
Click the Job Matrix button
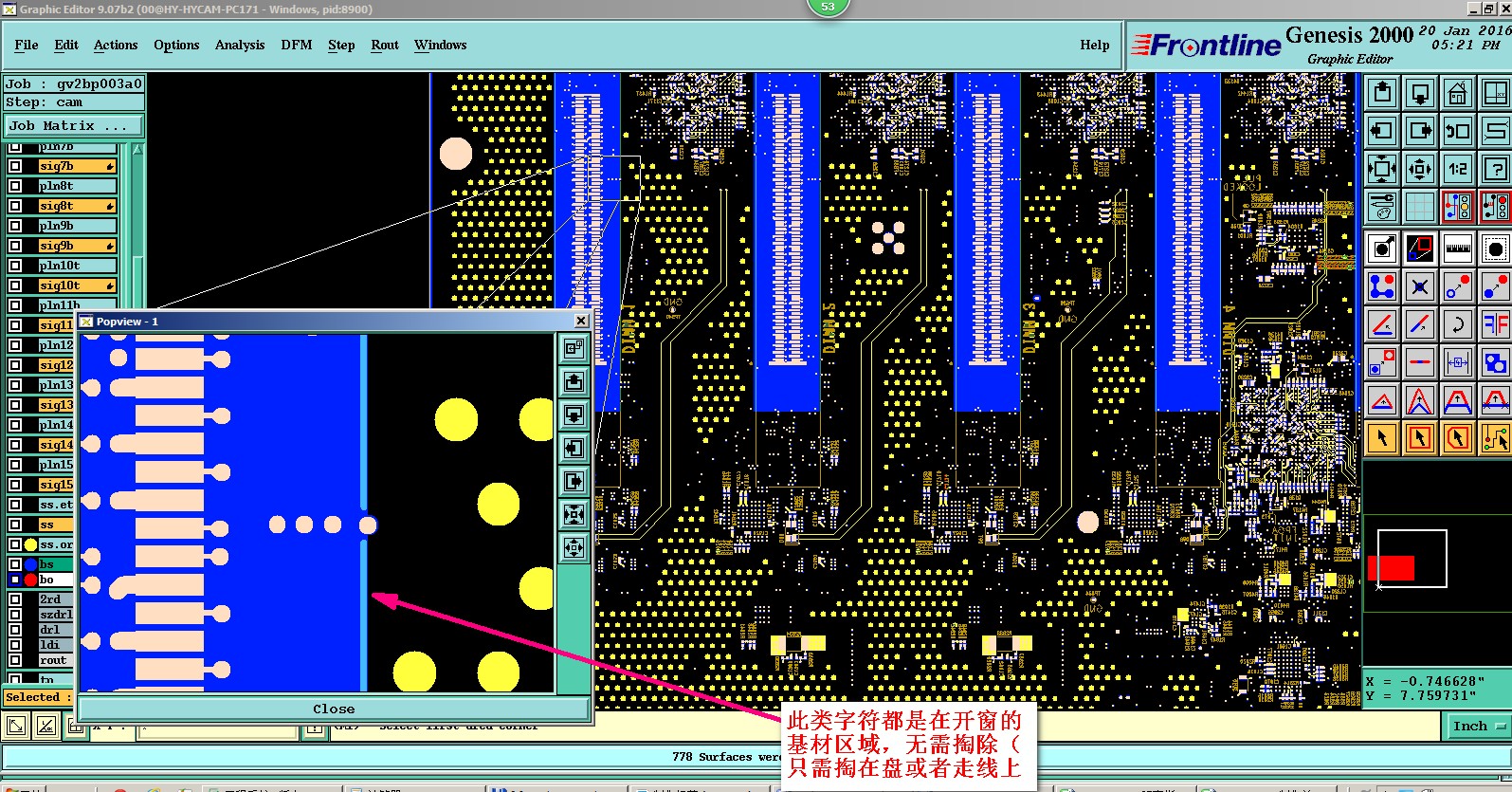click(x=73, y=125)
